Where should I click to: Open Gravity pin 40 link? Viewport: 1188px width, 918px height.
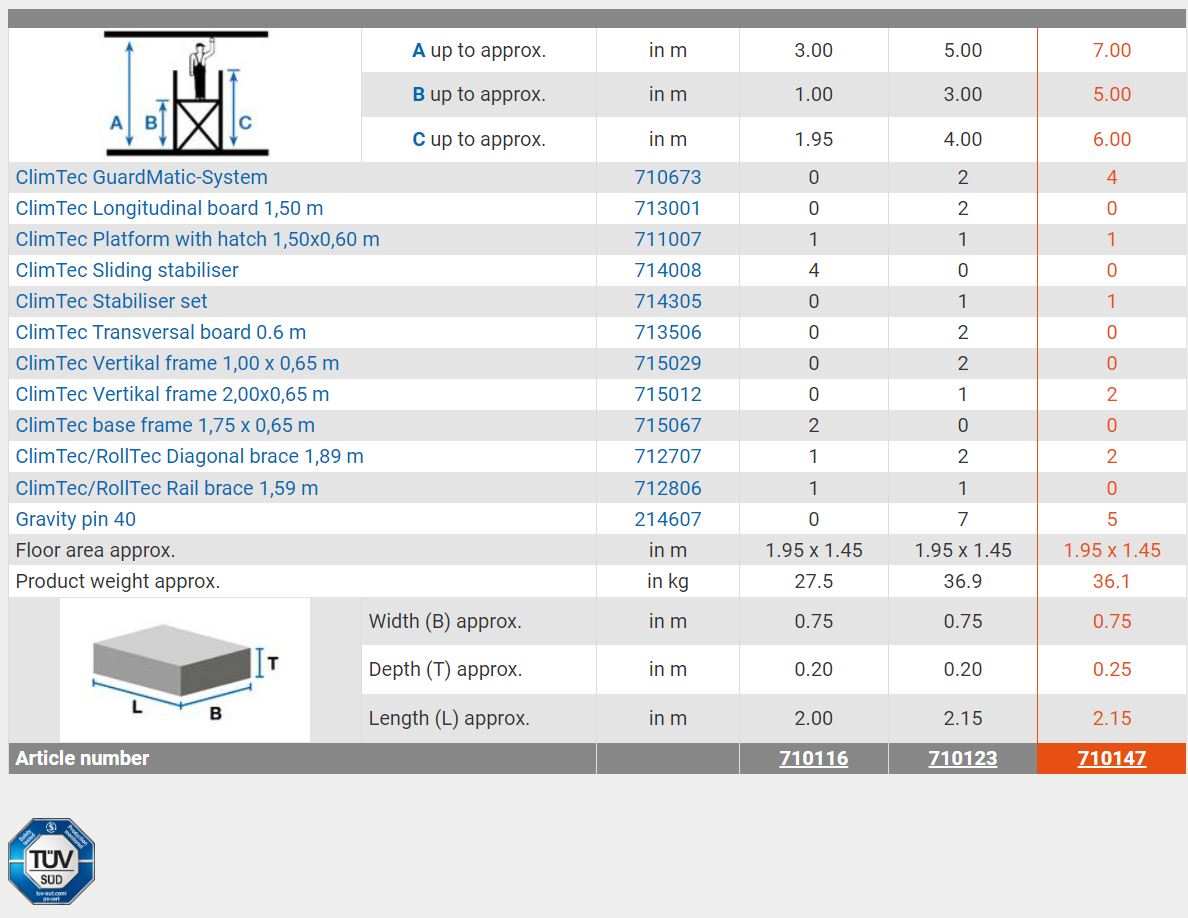coord(76,520)
